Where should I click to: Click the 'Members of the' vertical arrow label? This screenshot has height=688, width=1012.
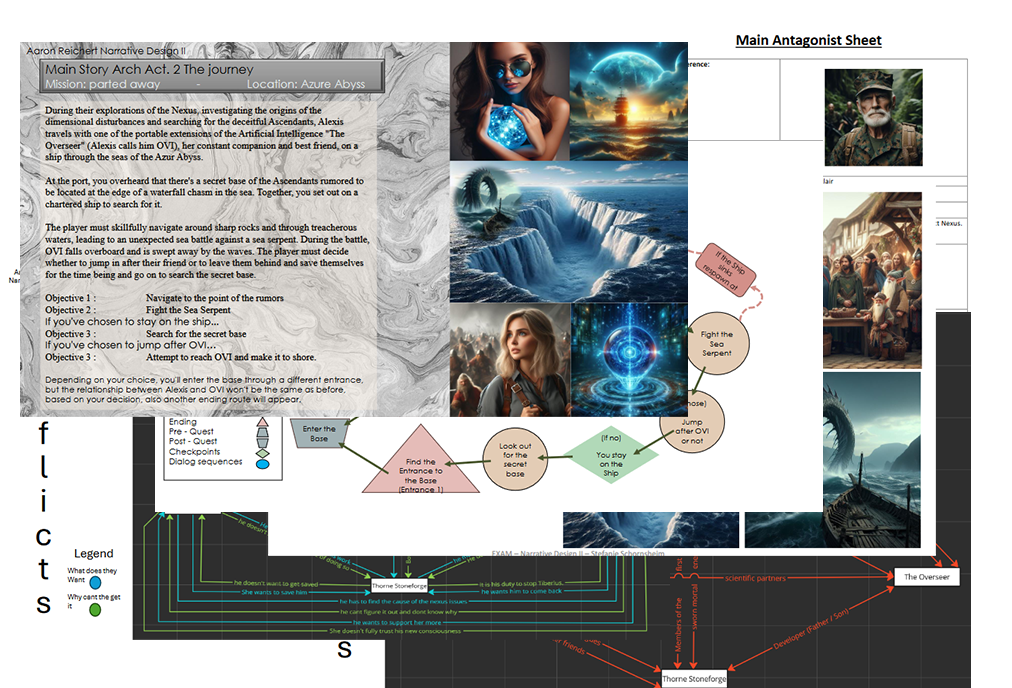[678, 624]
